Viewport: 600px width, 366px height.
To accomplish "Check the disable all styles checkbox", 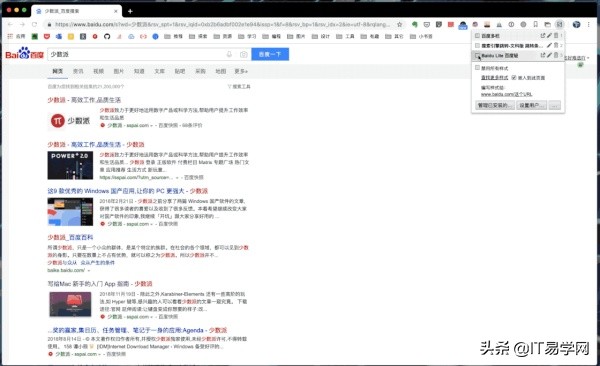I will click(477, 68).
